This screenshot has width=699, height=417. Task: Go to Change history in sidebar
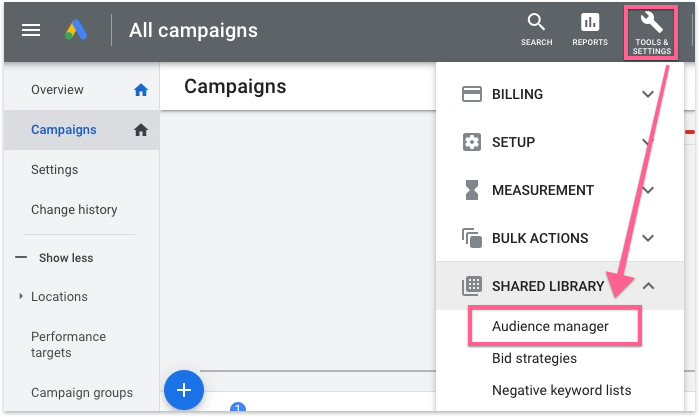pyautogui.click(x=74, y=210)
